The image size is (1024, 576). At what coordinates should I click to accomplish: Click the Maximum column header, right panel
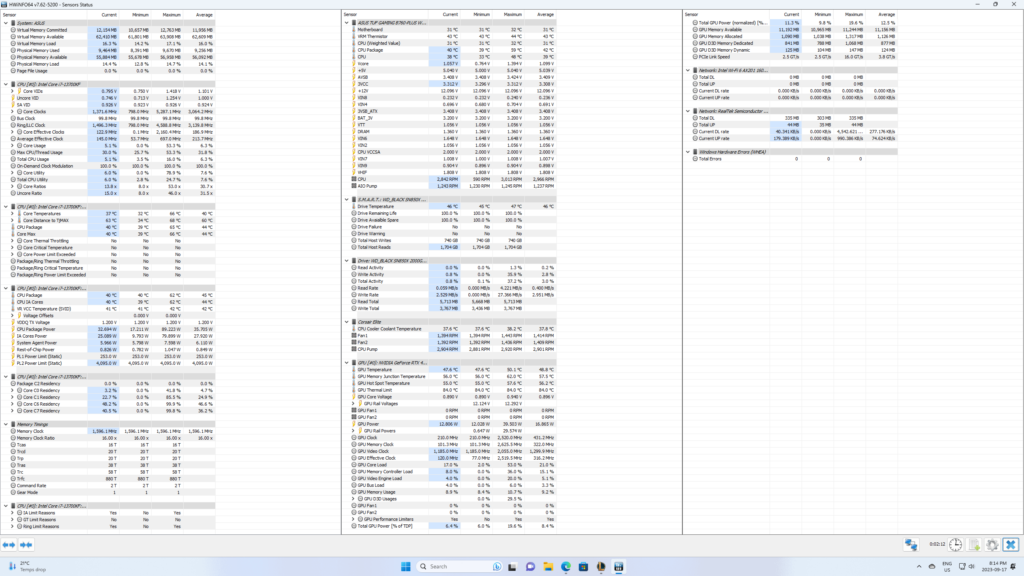[x=854, y=14]
